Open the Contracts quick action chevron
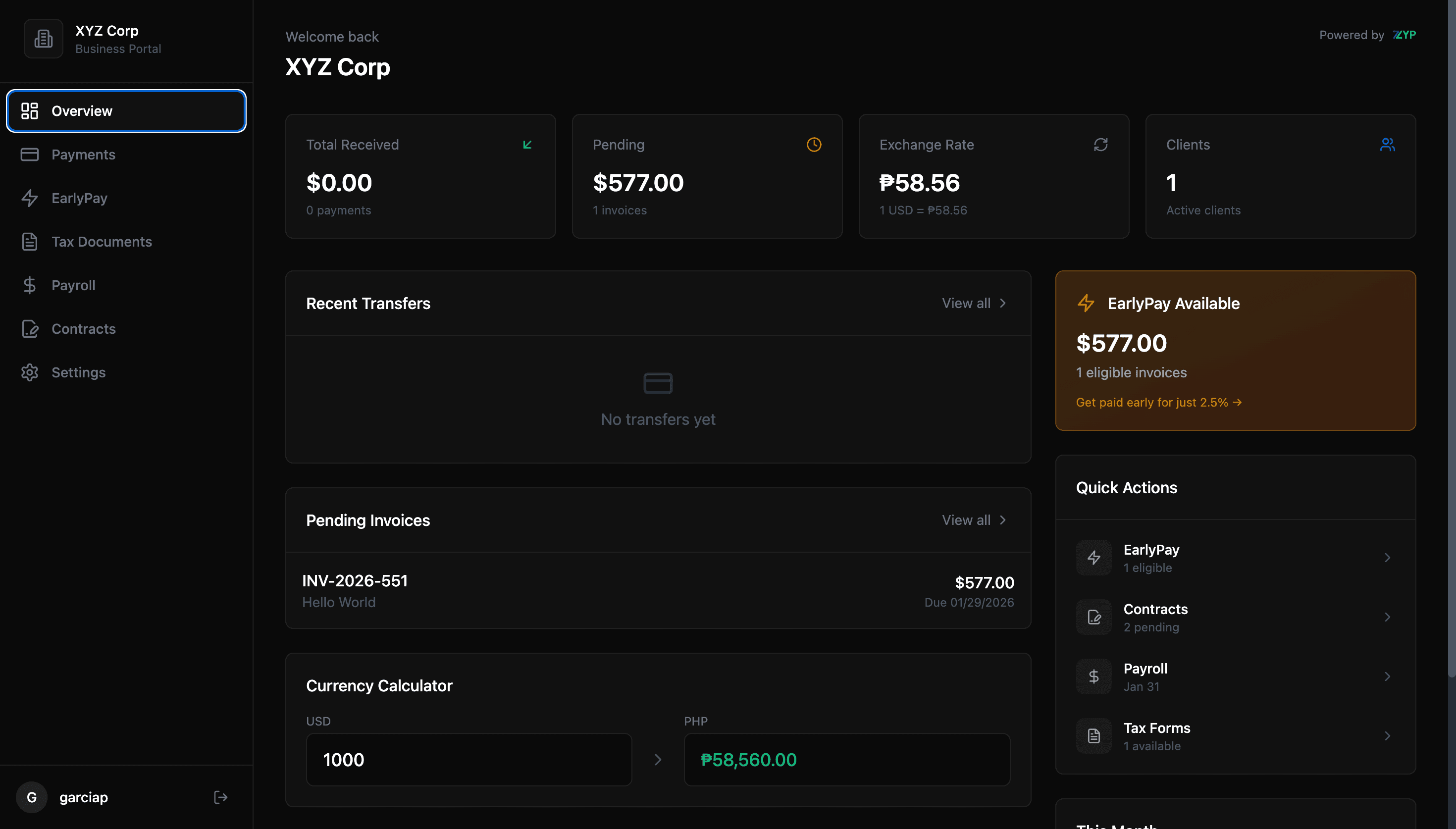The width and height of the screenshot is (1456, 829). [x=1387, y=617]
